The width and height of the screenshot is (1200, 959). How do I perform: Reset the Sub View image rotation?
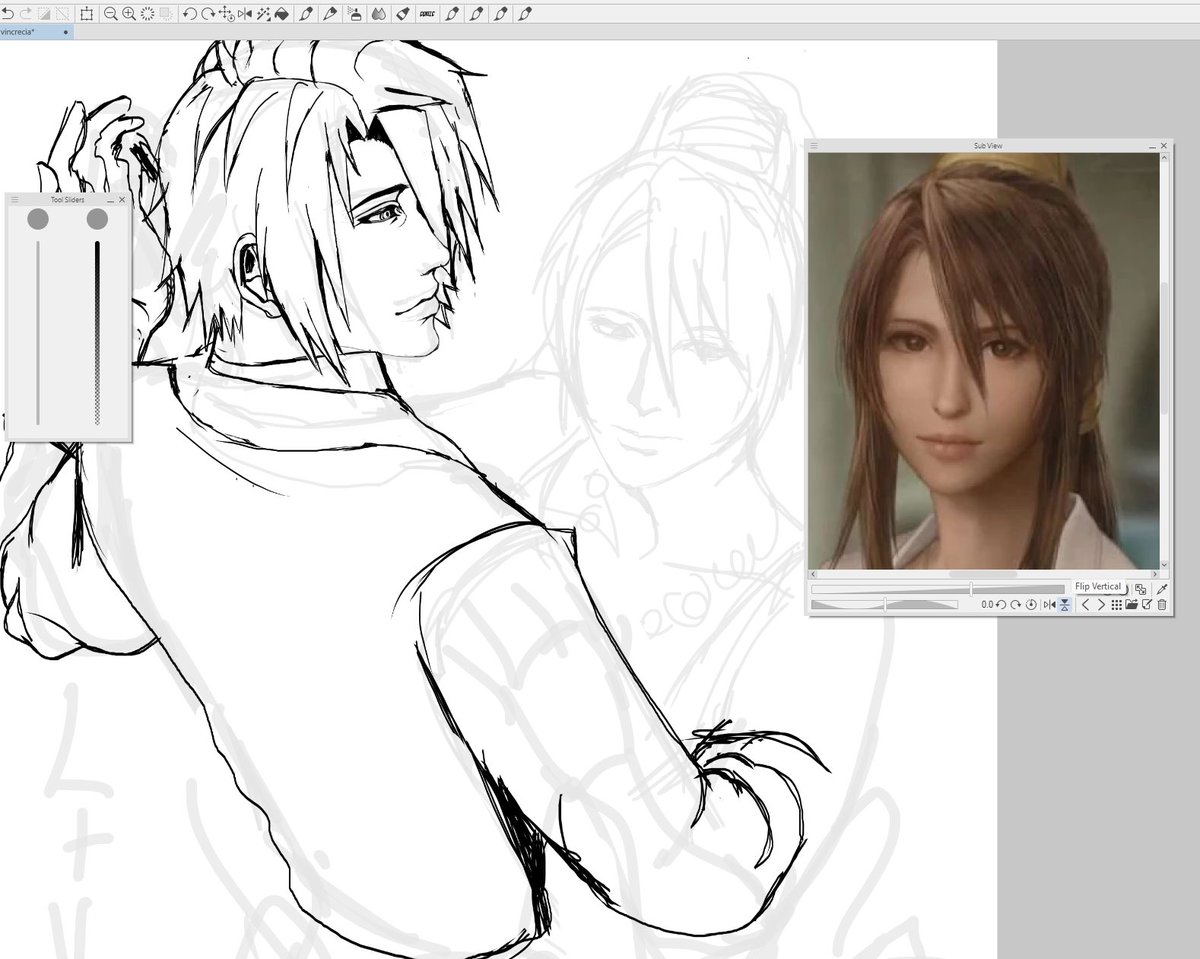[x=1031, y=604]
